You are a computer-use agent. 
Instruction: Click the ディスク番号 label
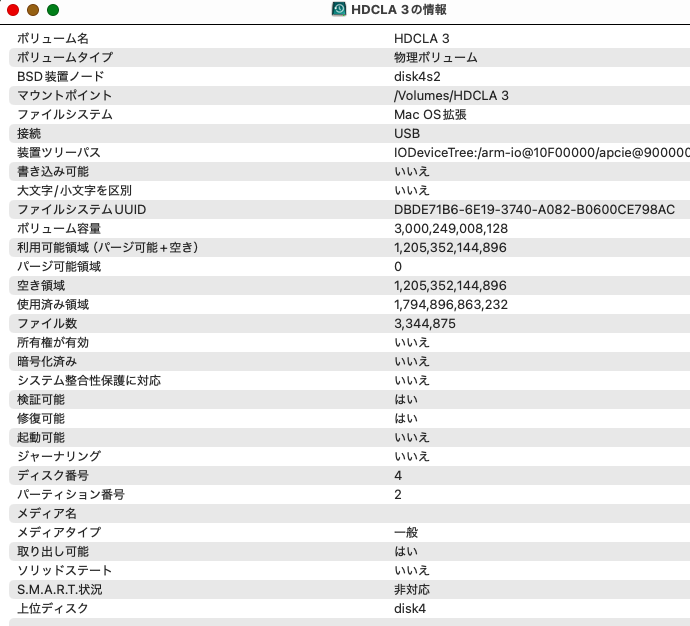(x=53, y=476)
